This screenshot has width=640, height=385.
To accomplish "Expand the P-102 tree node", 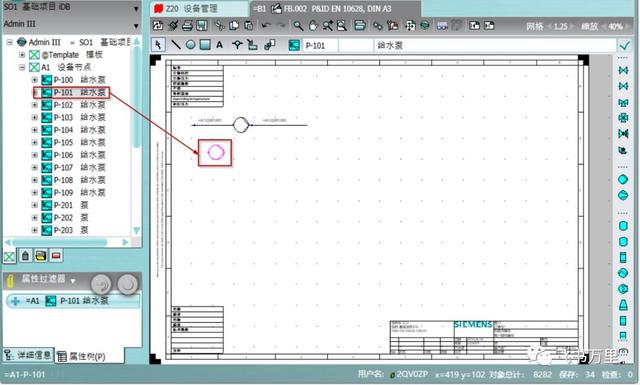I will pyautogui.click(x=35, y=105).
